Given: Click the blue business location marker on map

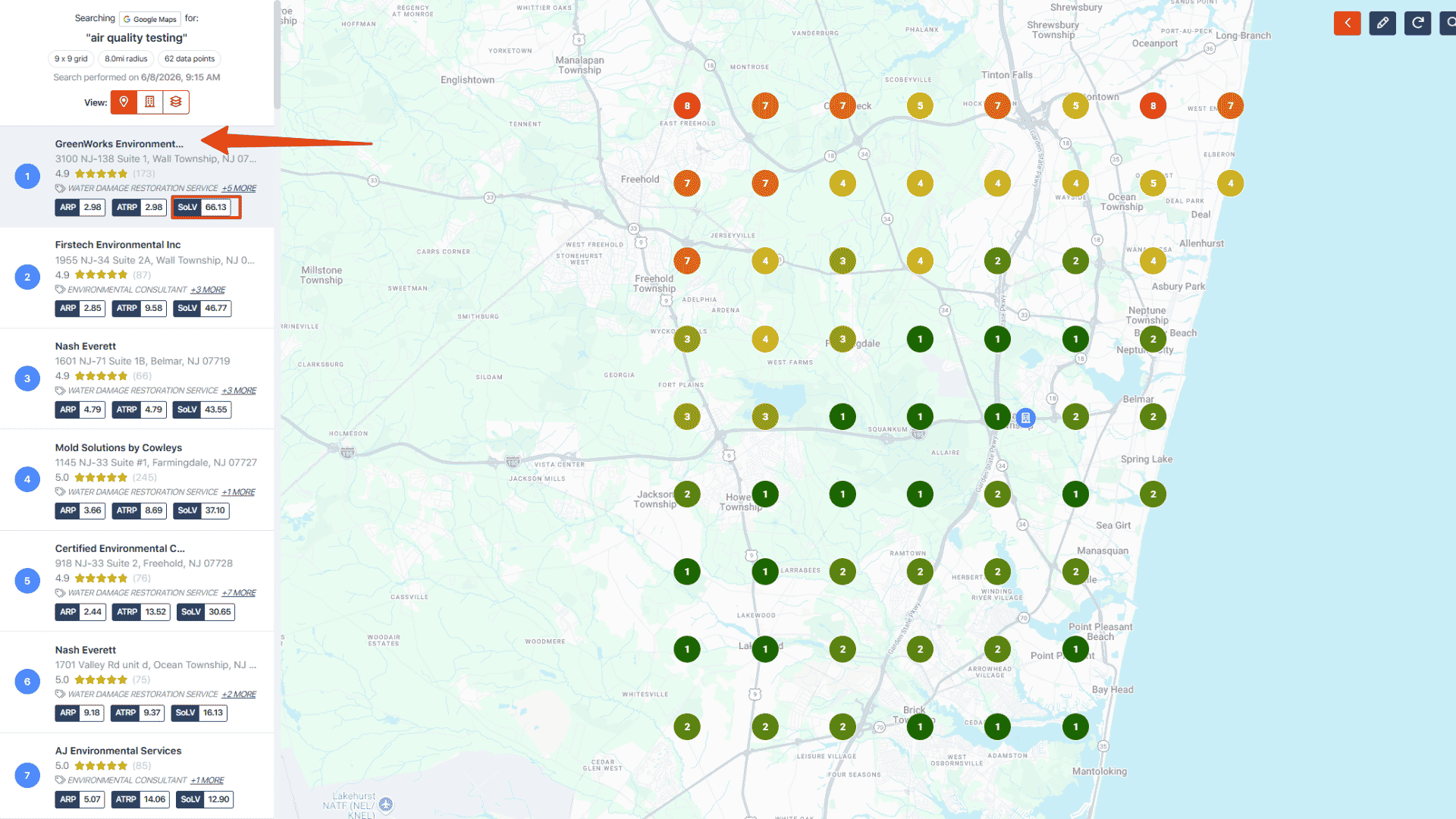Looking at the screenshot, I should click(1025, 417).
